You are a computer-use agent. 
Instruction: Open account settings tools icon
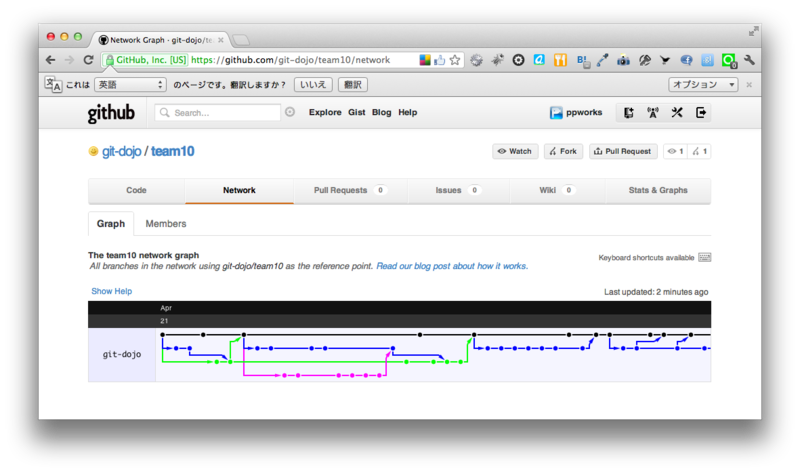click(677, 113)
